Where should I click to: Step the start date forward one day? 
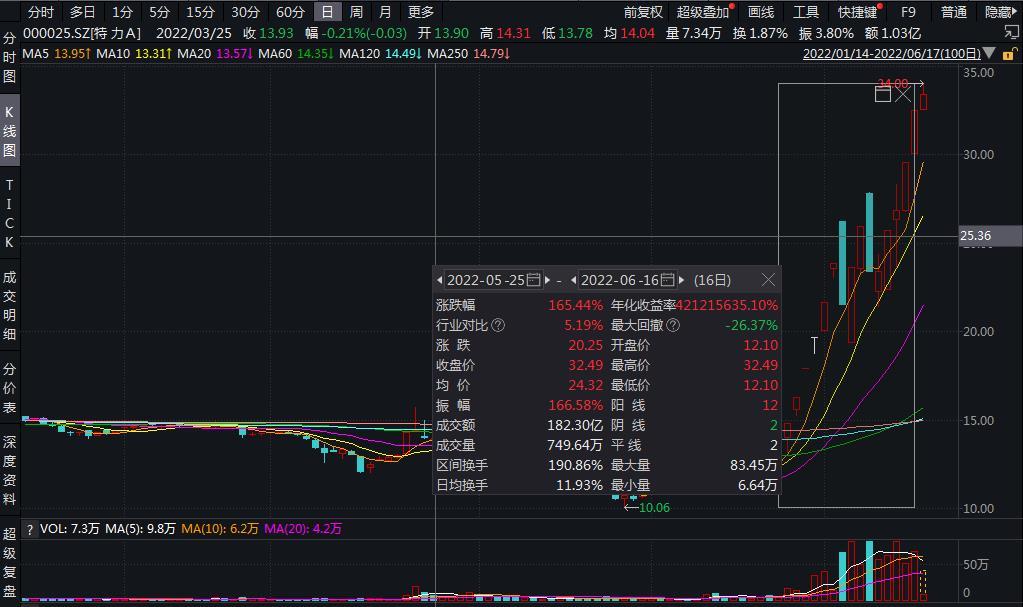pyautogui.click(x=547, y=280)
